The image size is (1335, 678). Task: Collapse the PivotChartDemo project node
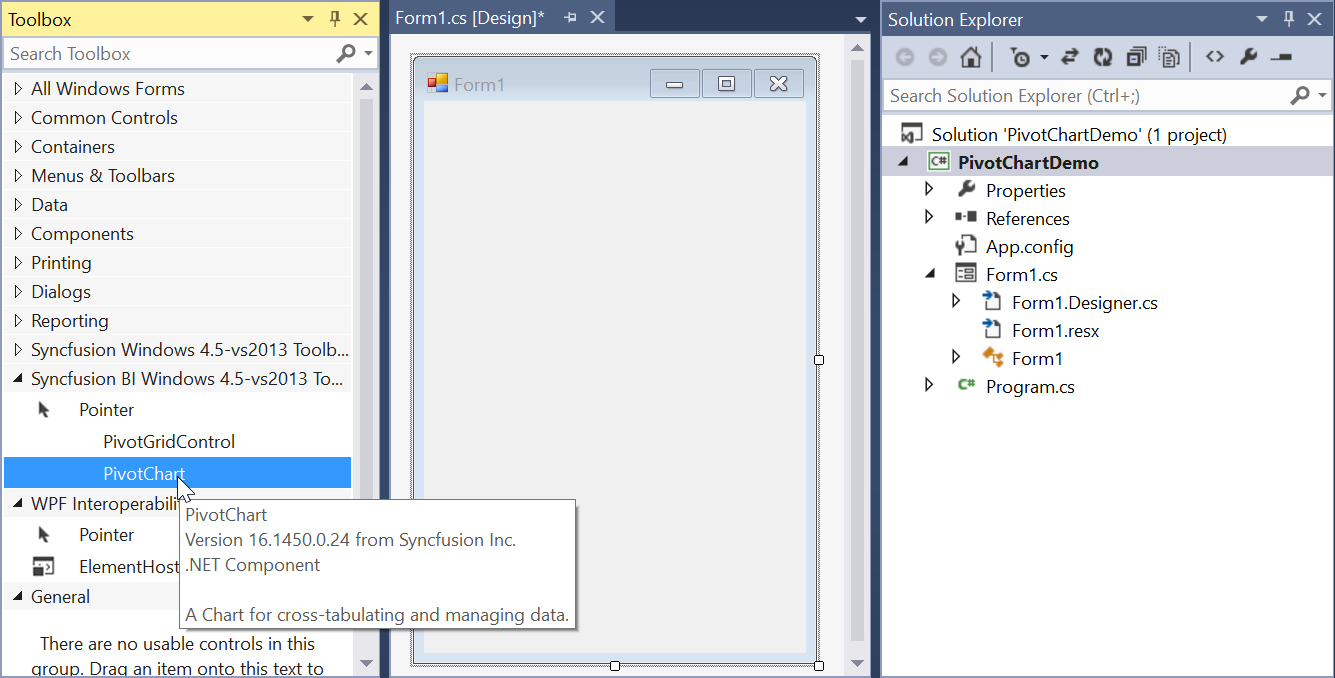coord(904,162)
